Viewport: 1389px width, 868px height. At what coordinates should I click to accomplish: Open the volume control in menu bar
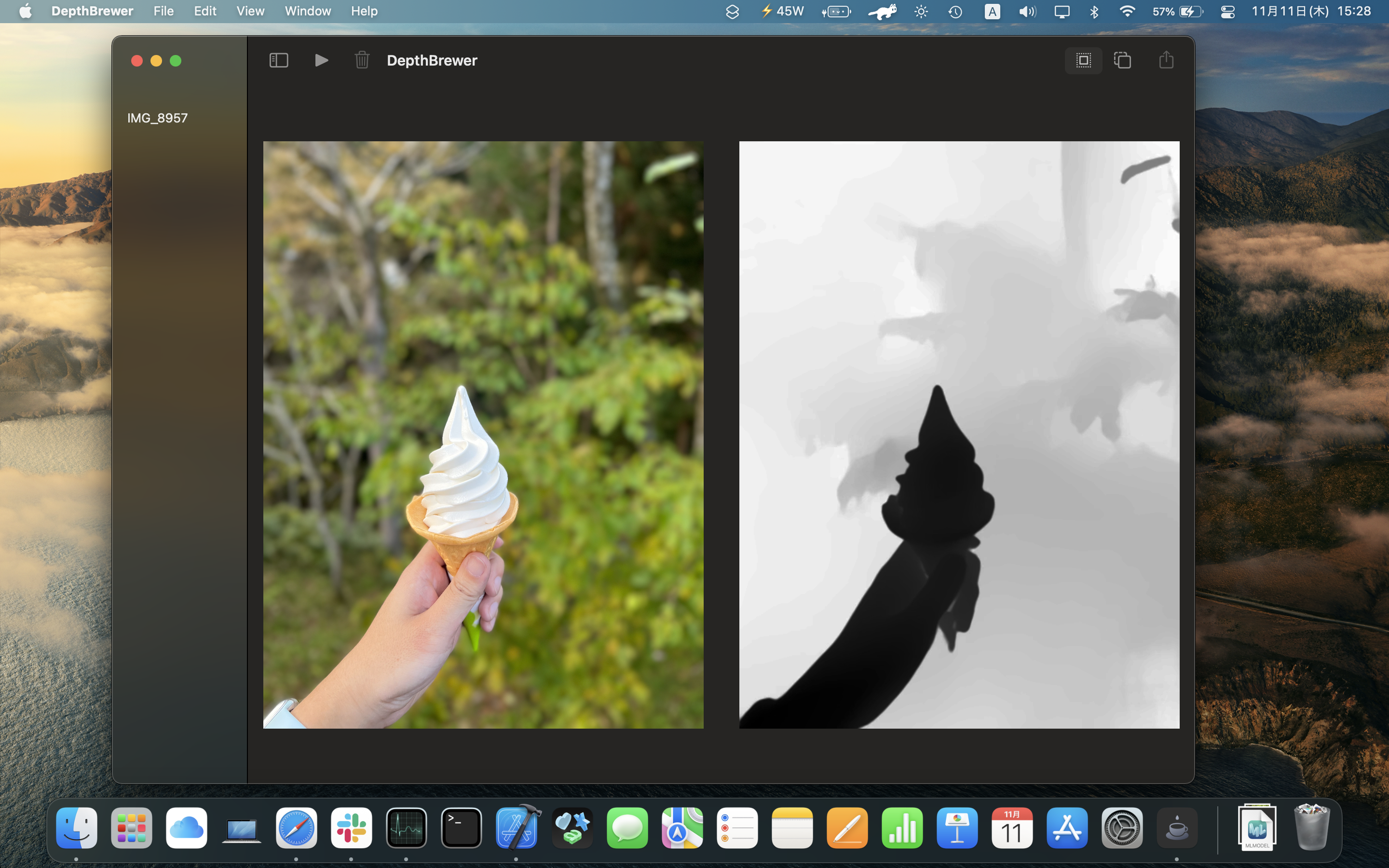[1027, 12]
